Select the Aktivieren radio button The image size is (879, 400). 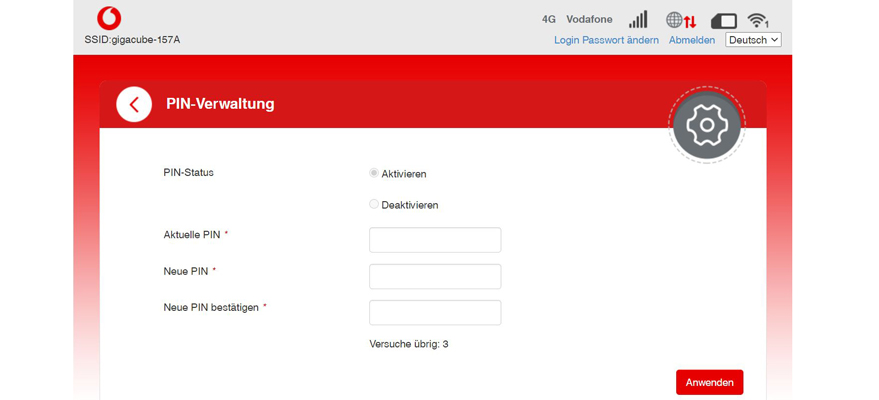(x=374, y=173)
